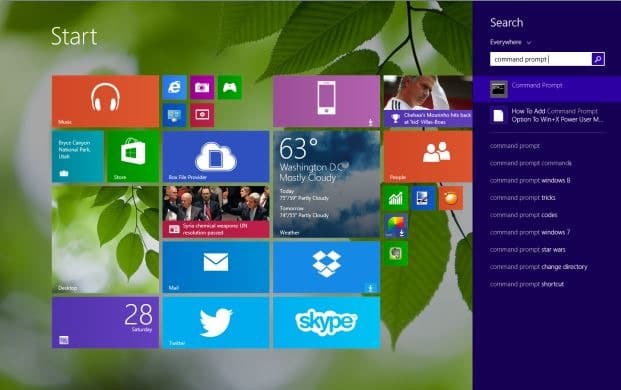Open the blue PC settings small tile
Viewport: 621px width, 390px height.
pyautogui.click(x=174, y=115)
